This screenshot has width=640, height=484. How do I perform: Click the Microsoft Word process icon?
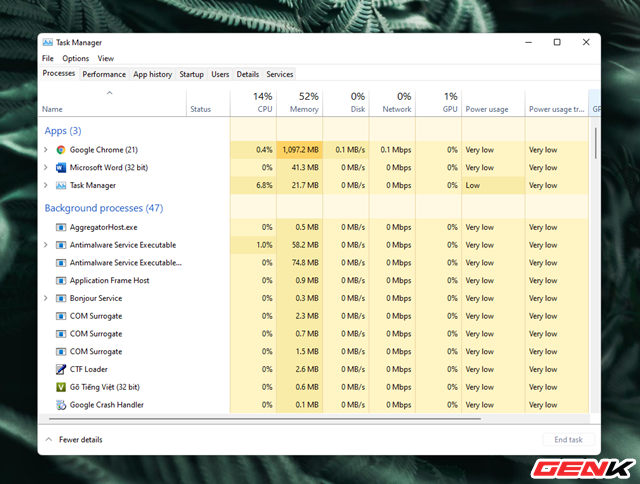tap(61, 168)
